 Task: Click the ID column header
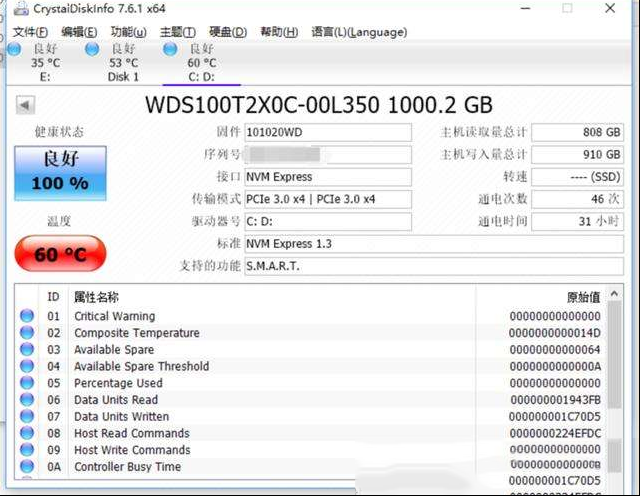pyautogui.click(x=53, y=297)
